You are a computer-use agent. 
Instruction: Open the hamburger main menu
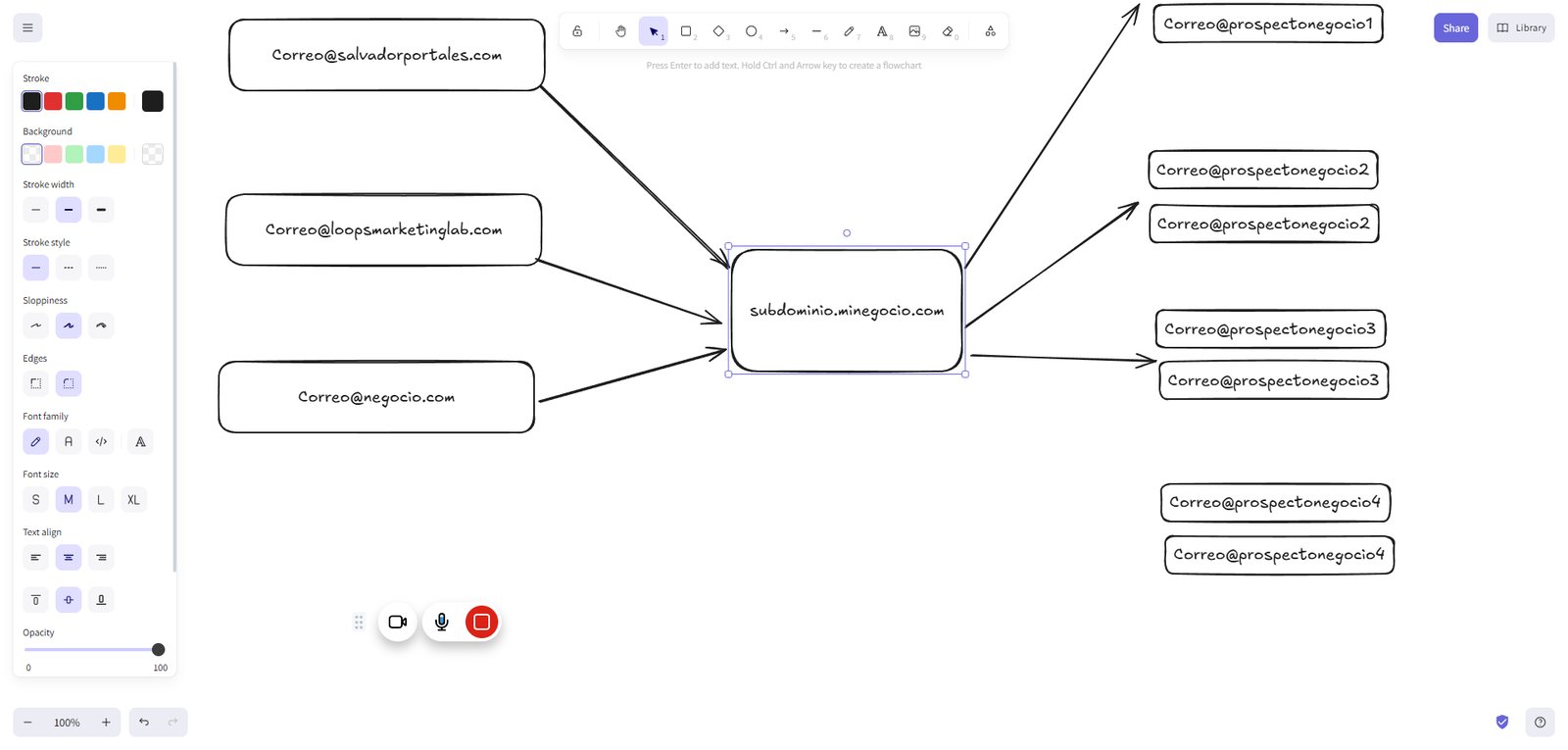[x=27, y=27]
